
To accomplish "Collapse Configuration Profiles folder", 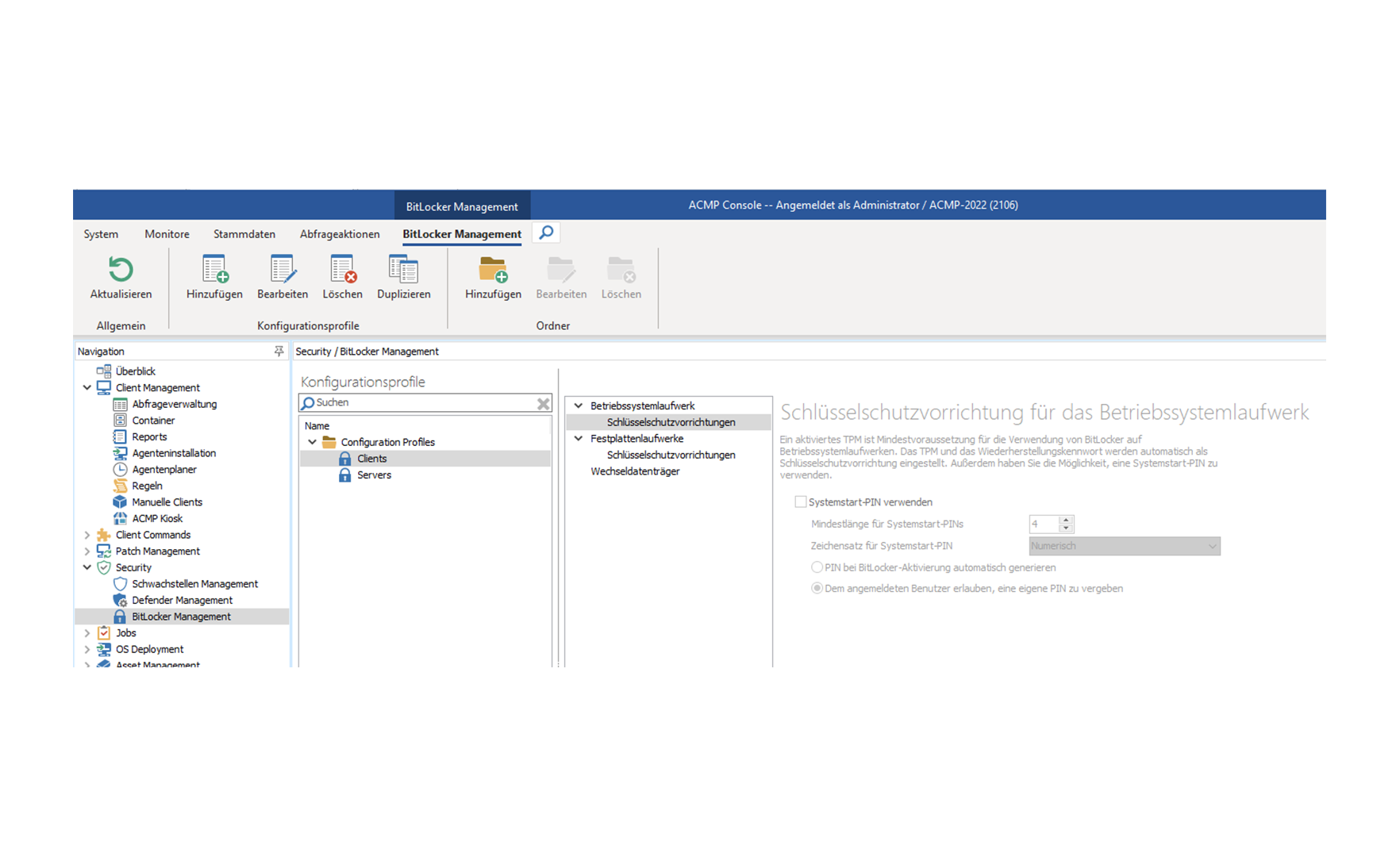I will tap(312, 442).
